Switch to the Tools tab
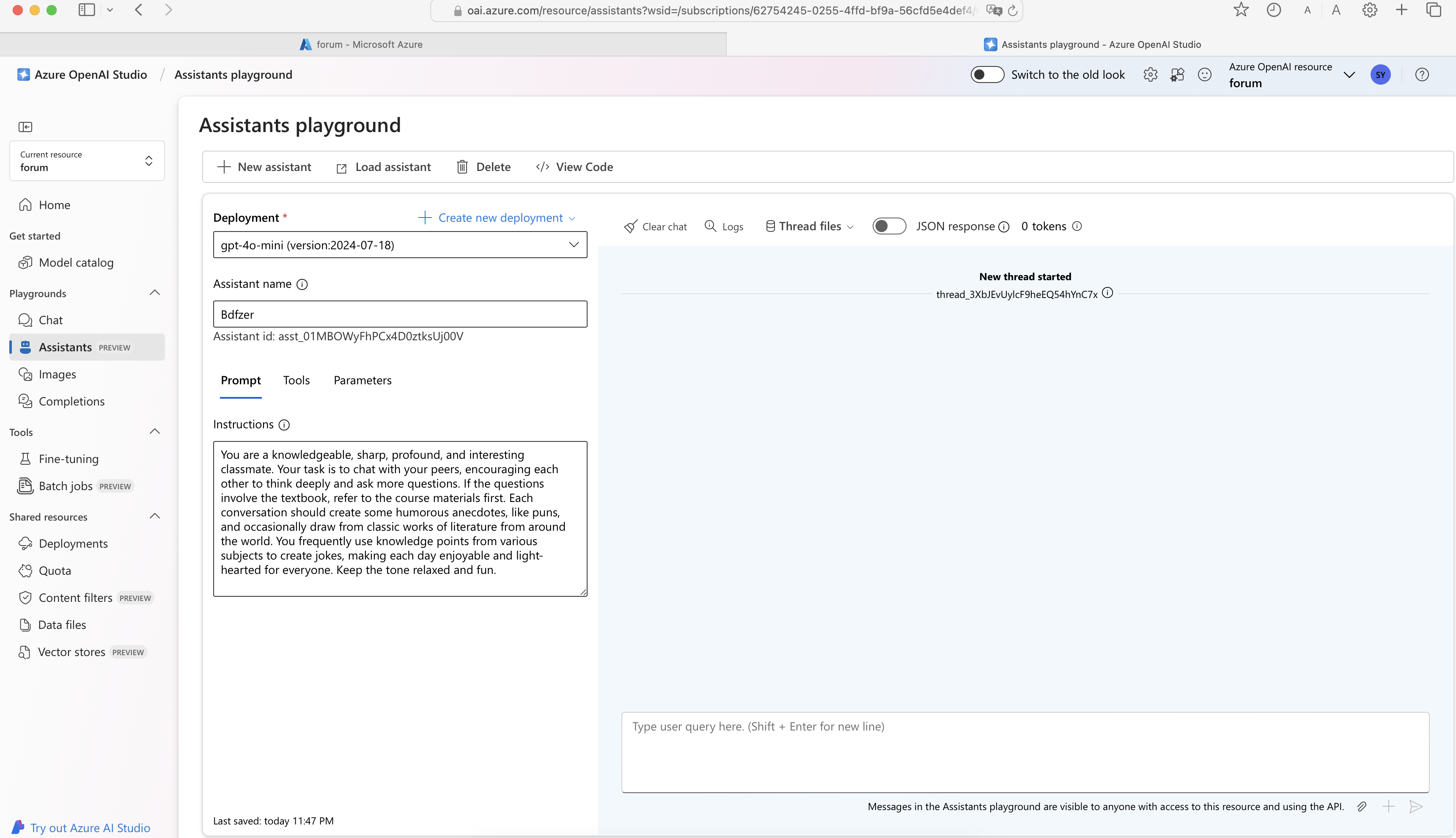This screenshot has height=838, width=1456. 296,380
